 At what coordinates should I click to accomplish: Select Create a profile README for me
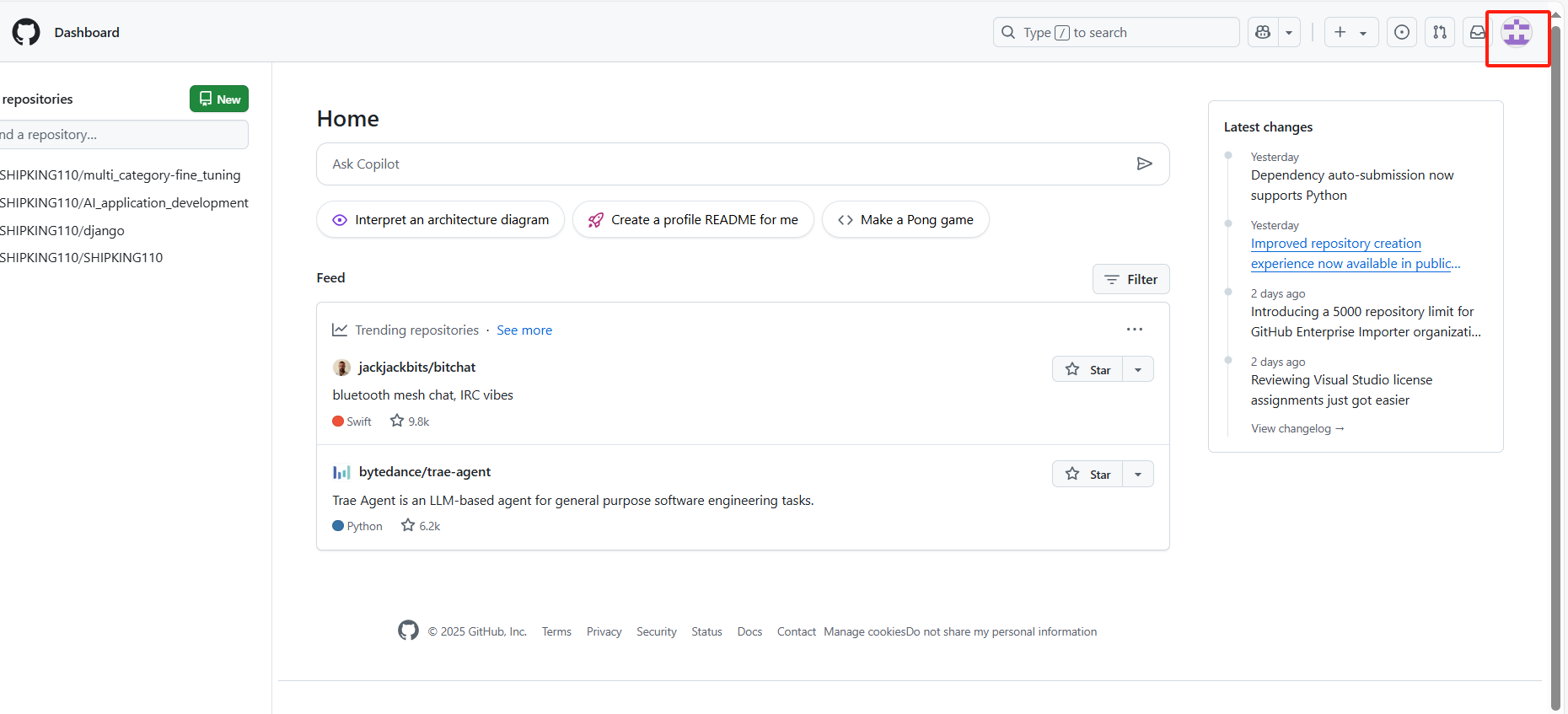pyautogui.click(x=693, y=219)
